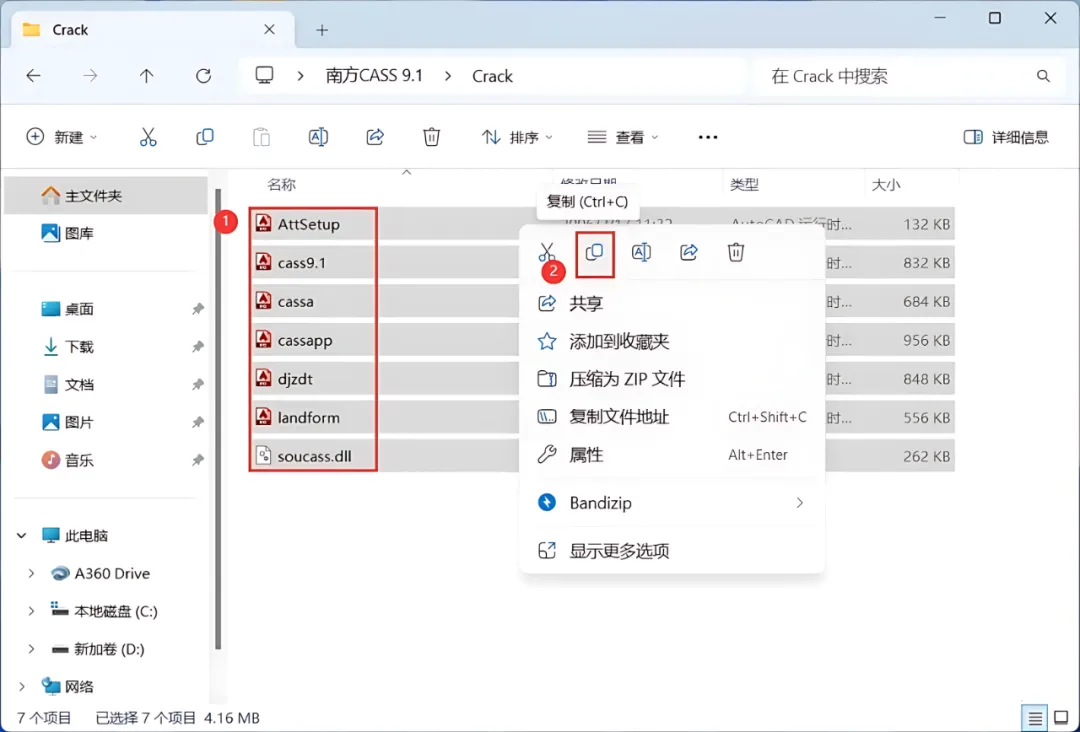
Task: Click the Share icon in the main toolbar
Action: pyautogui.click(x=375, y=137)
